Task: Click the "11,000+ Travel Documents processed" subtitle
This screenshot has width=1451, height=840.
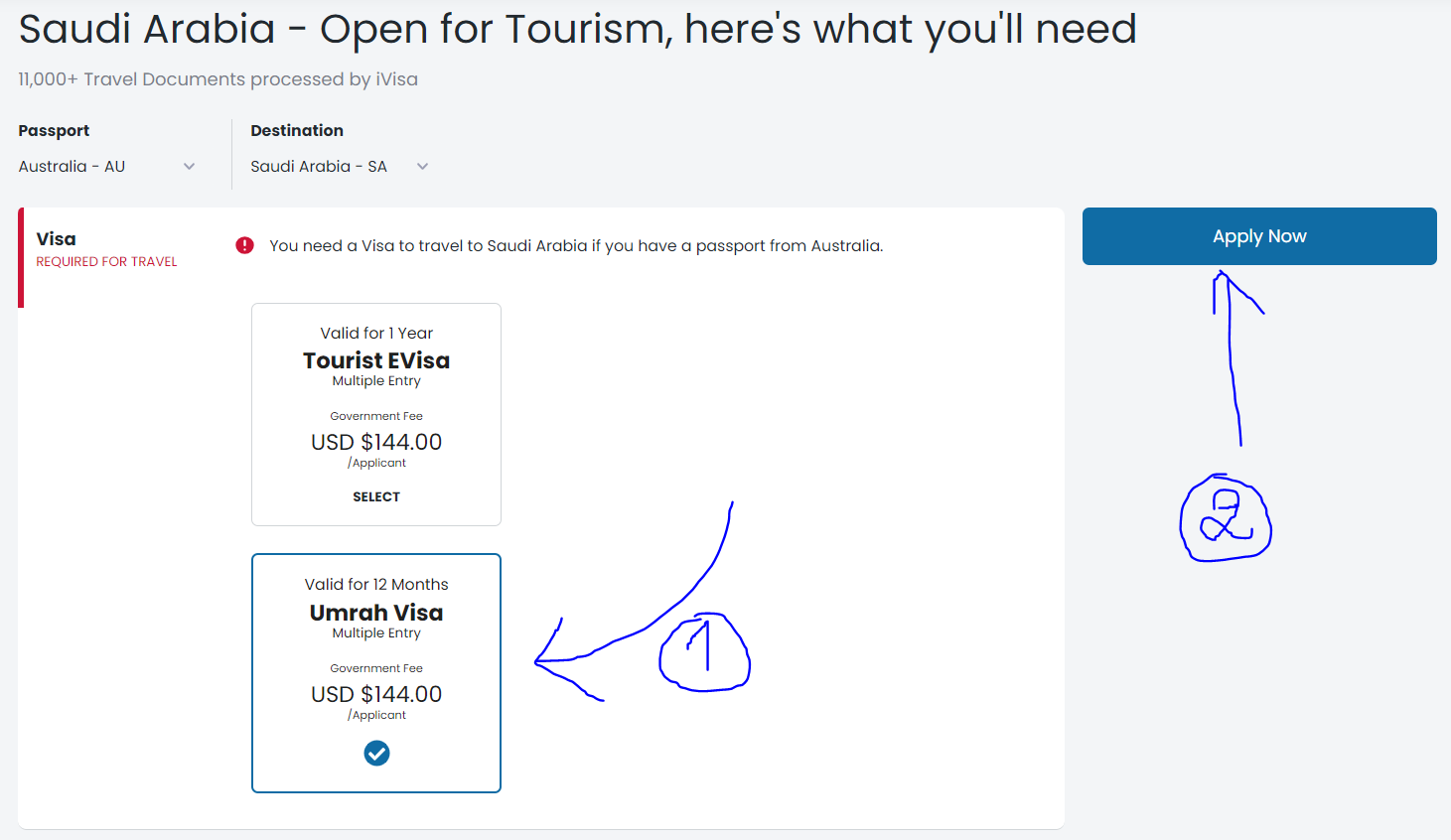Action: (x=218, y=79)
